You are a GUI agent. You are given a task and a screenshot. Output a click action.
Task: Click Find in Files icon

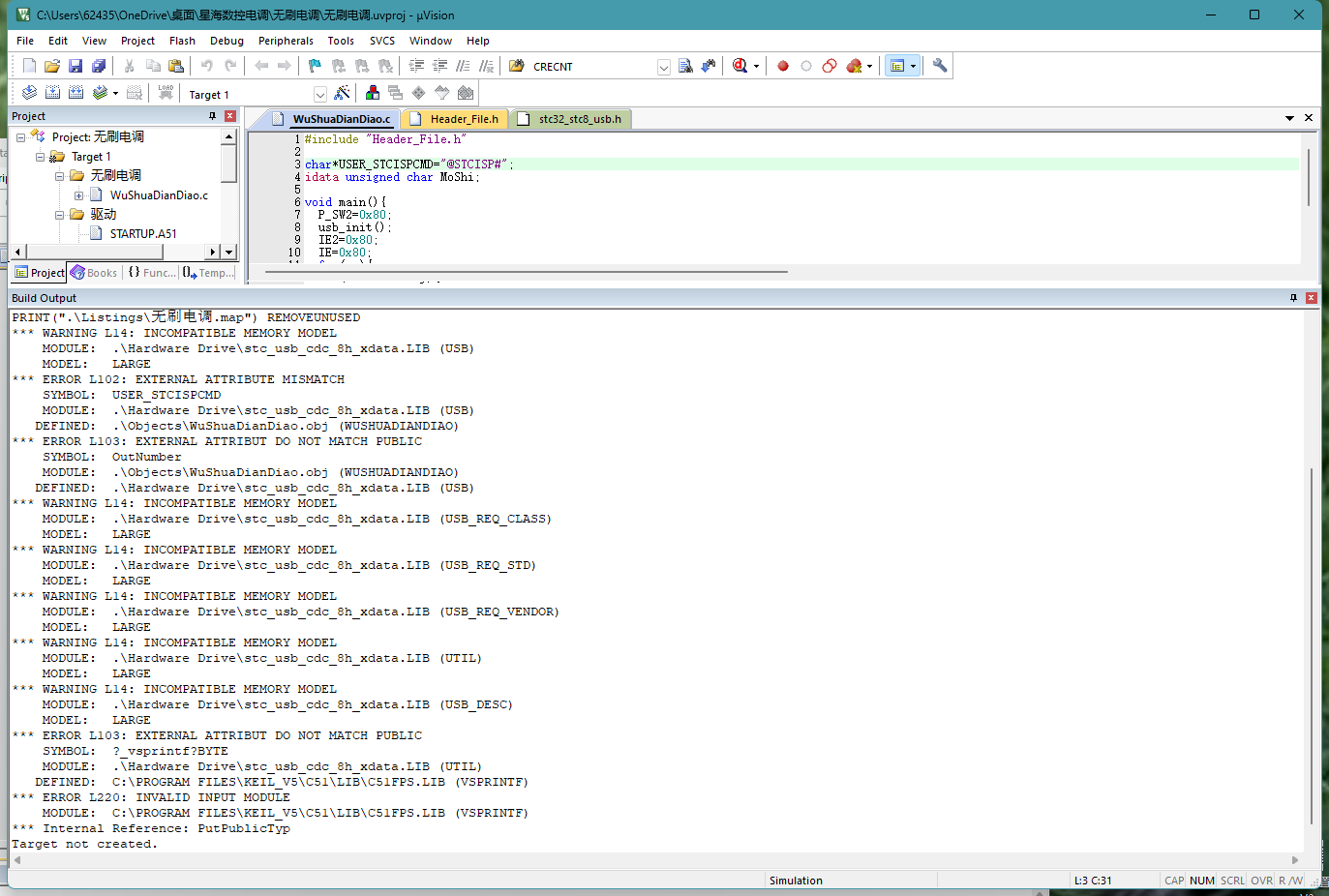(517, 66)
